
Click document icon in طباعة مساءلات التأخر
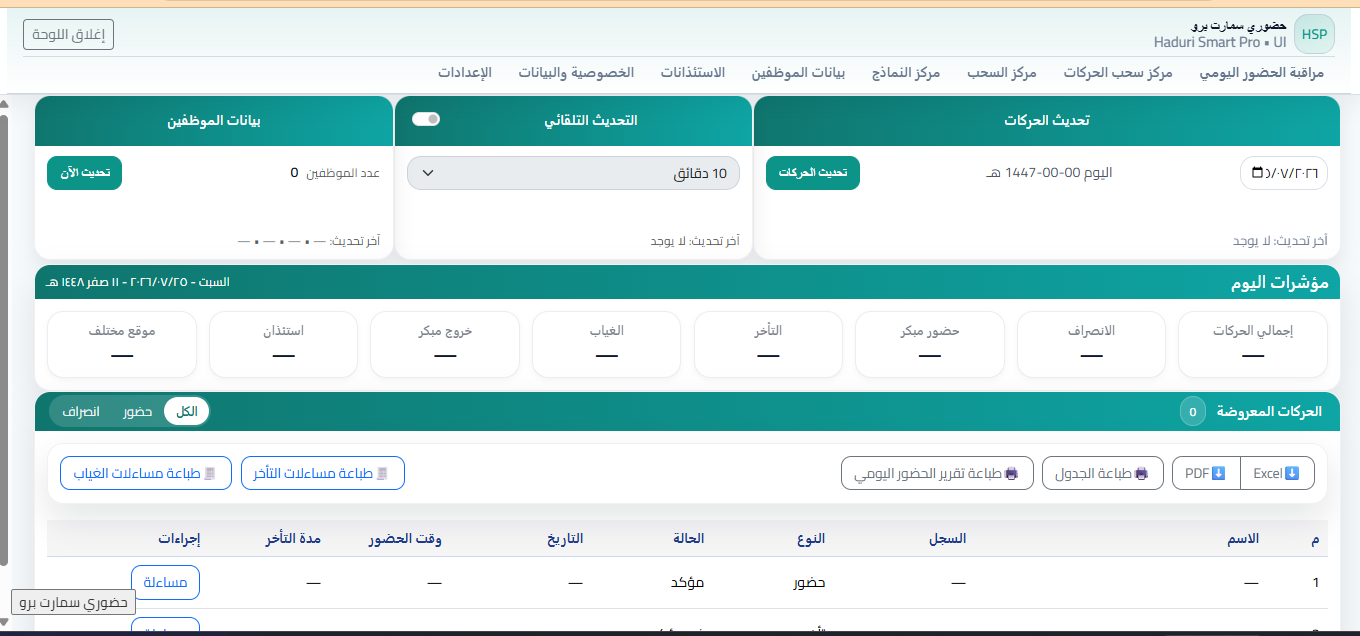click(x=381, y=473)
